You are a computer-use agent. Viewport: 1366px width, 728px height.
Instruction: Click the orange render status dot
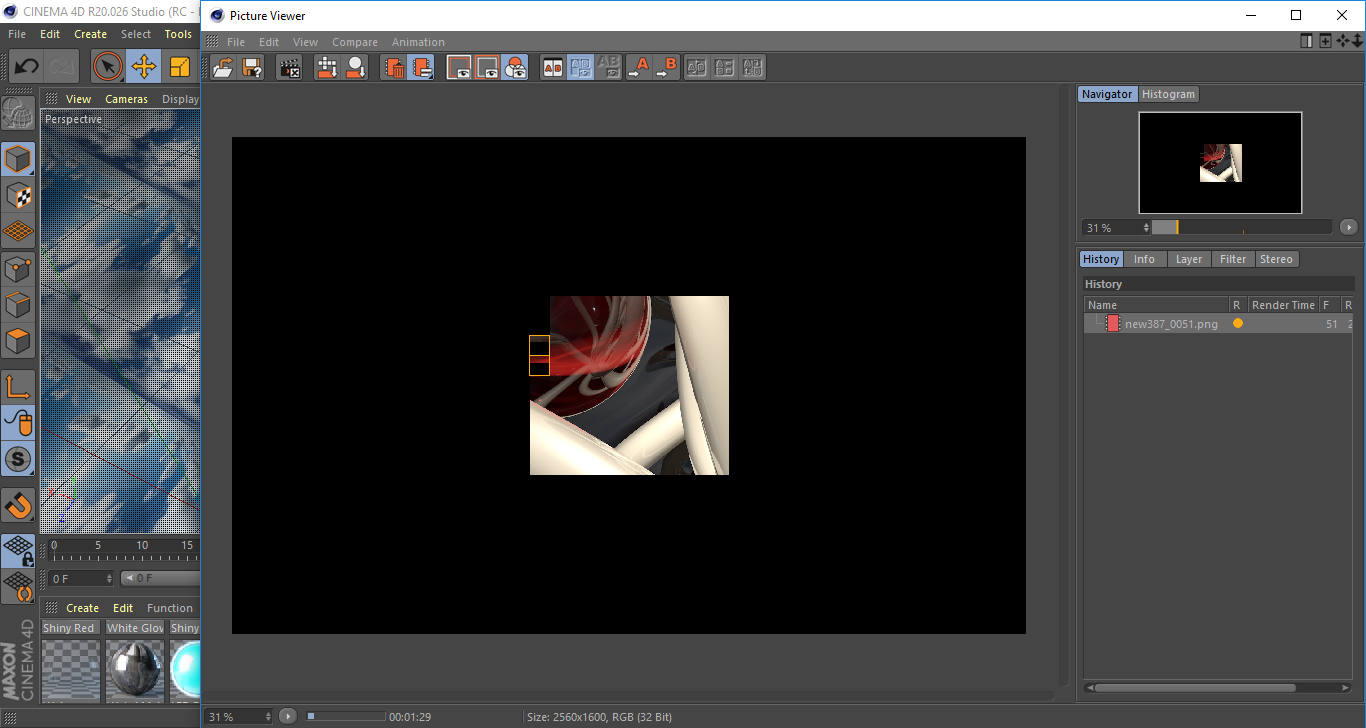(x=1237, y=323)
